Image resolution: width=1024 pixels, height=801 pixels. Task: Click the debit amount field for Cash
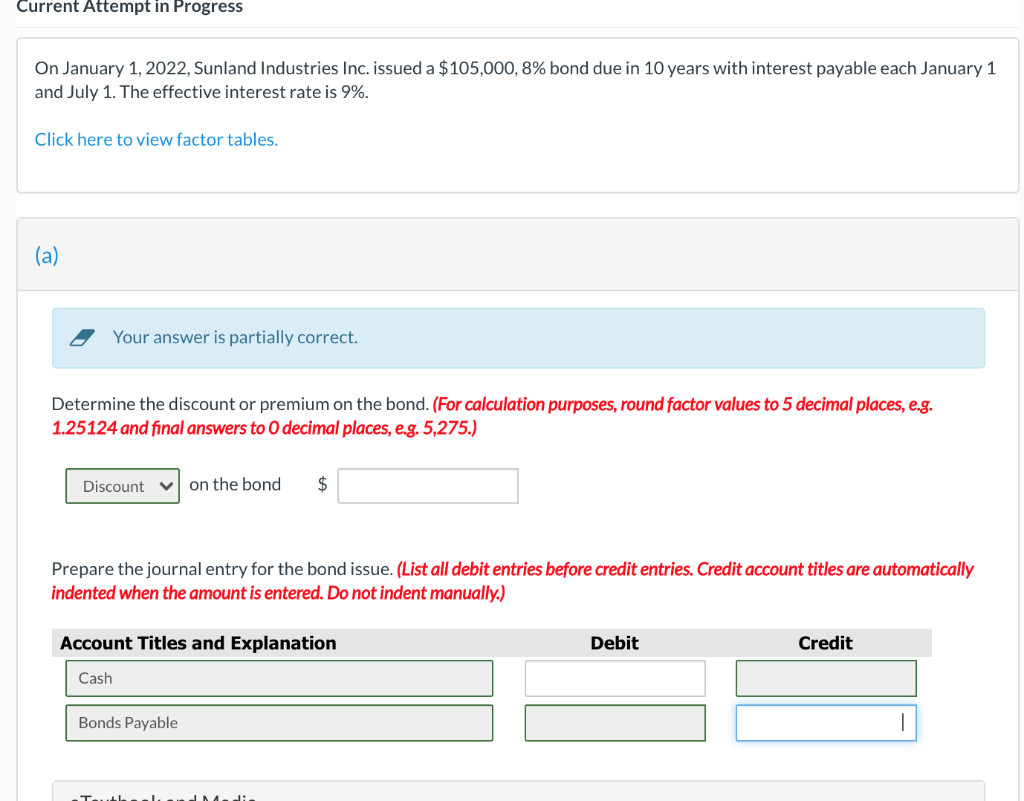tap(614, 677)
